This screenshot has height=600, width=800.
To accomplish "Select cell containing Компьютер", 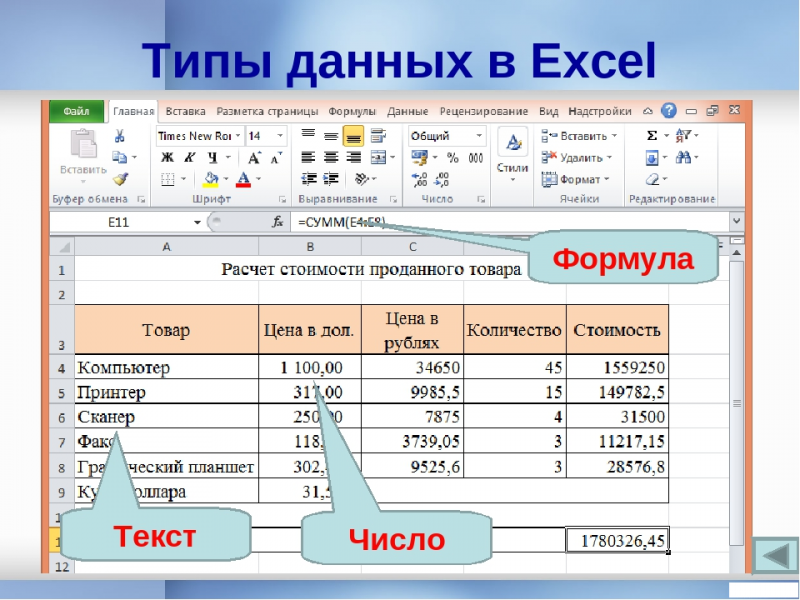I will (x=166, y=367).
